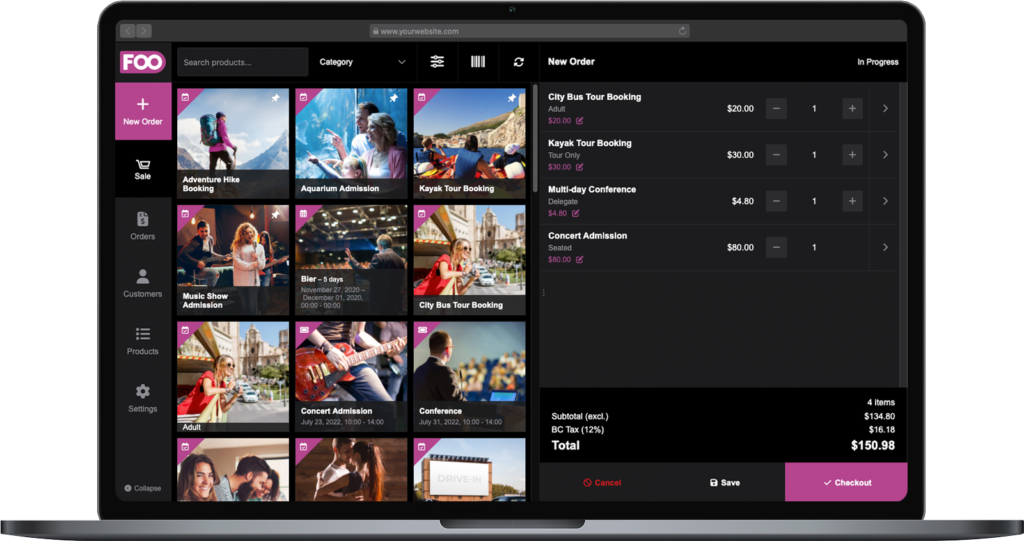Select the drive-in screen product tile
The height and width of the screenshot is (541, 1024).
(470, 470)
